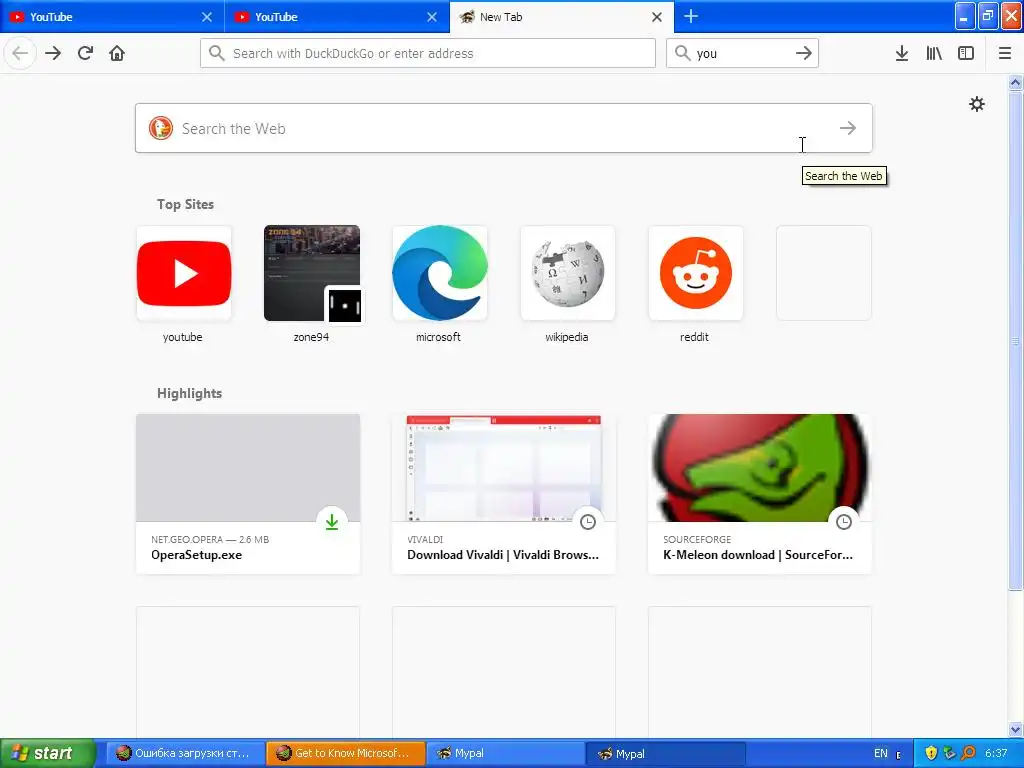The image size is (1024, 768).
Task: Open the OperaSetup.exe highlight card
Action: click(x=248, y=494)
